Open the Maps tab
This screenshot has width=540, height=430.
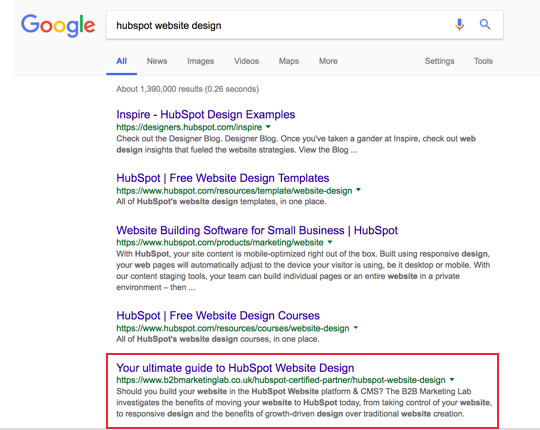(x=289, y=61)
